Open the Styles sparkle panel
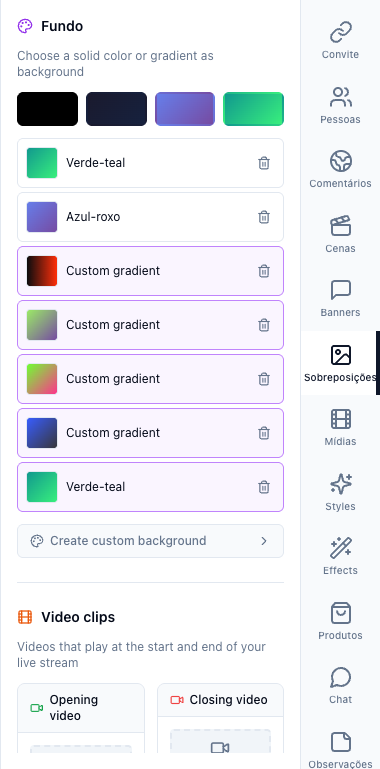The width and height of the screenshot is (380, 769). click(x=340, y=492)
